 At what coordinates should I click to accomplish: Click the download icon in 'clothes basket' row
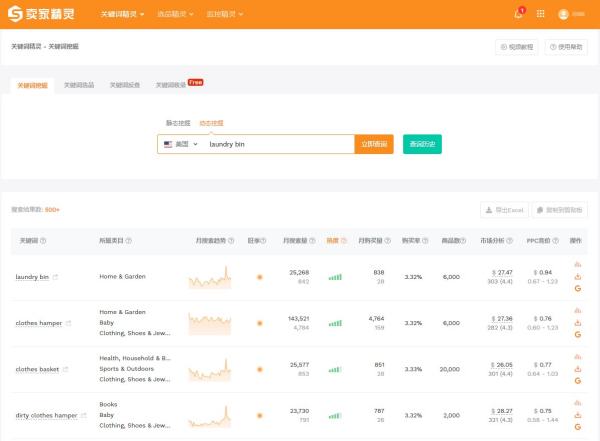[578, 369]
